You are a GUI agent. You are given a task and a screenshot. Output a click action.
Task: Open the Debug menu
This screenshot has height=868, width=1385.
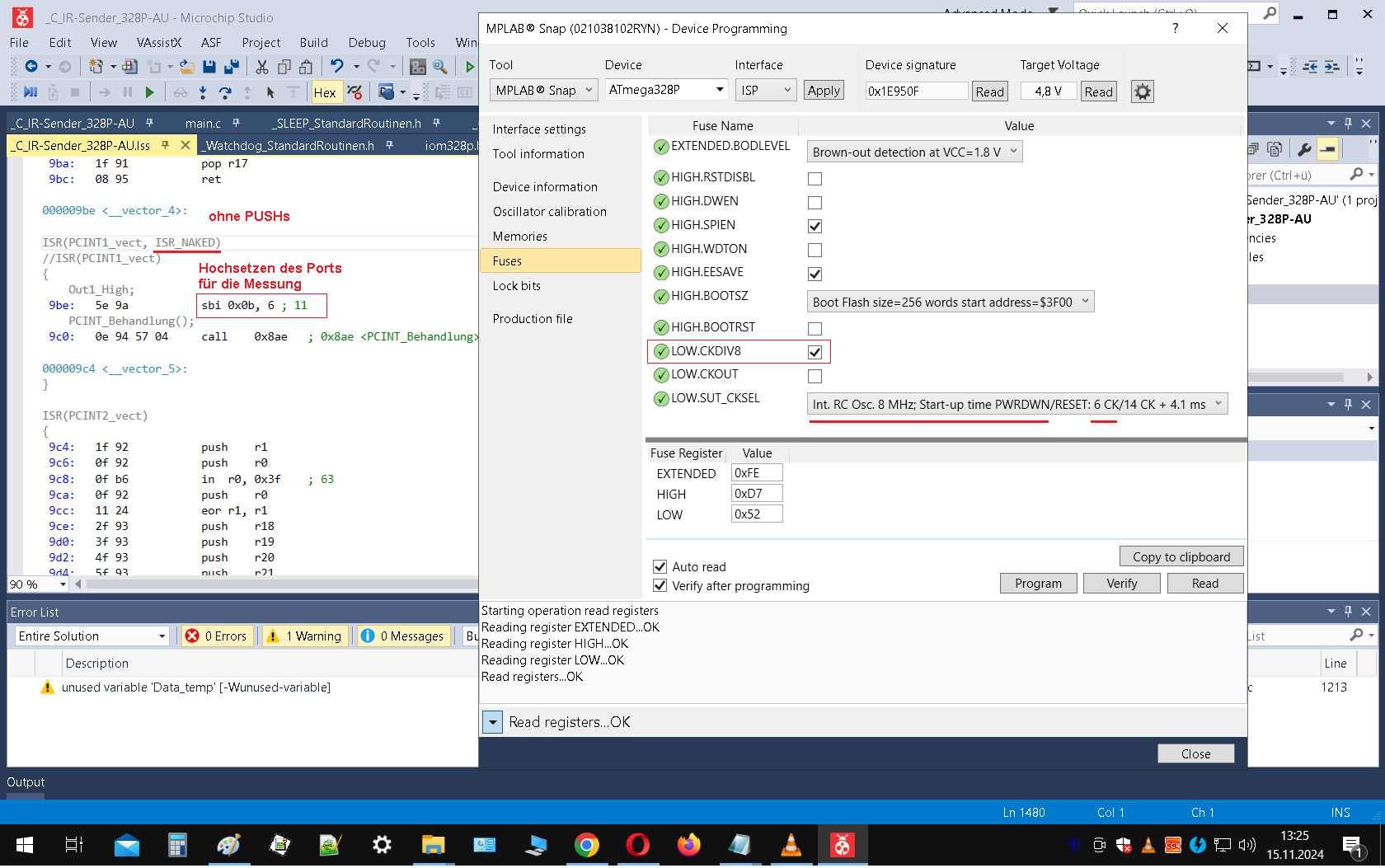pos(367,42)
